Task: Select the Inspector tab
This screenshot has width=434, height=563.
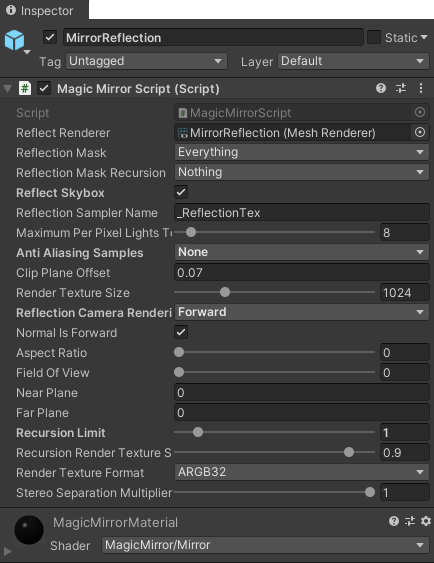Action: [x=40, y=10]
